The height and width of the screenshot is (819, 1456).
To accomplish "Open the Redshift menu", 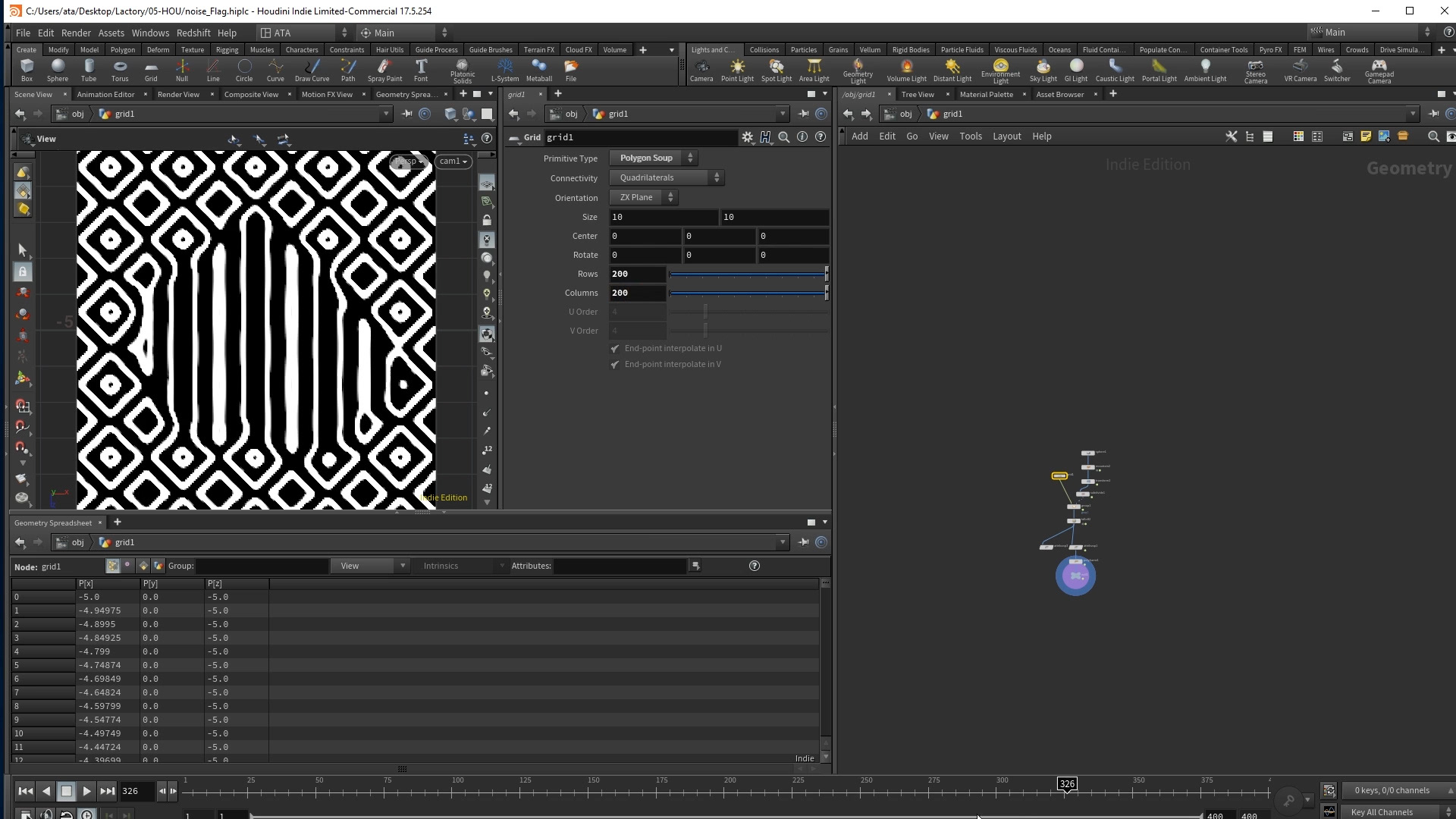I will (193, 33).
